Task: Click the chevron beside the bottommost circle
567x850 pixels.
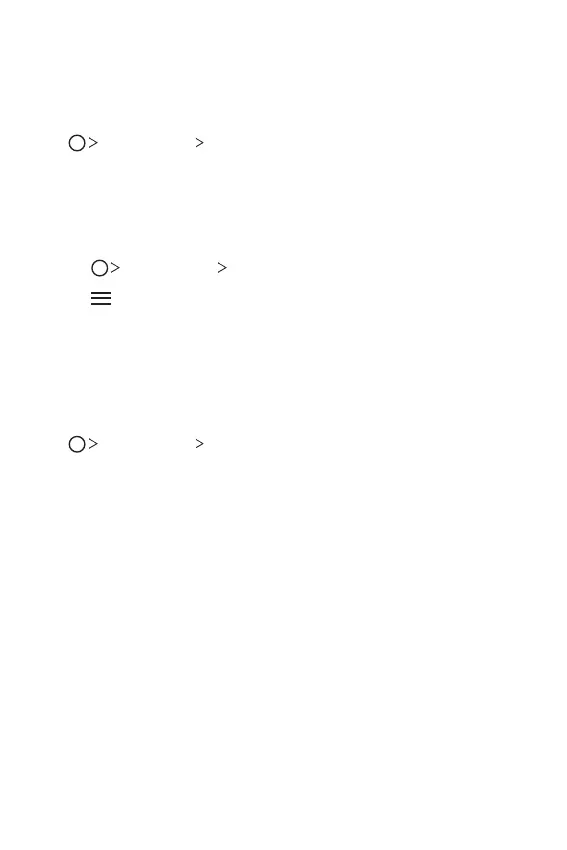Action: [93, 443]
